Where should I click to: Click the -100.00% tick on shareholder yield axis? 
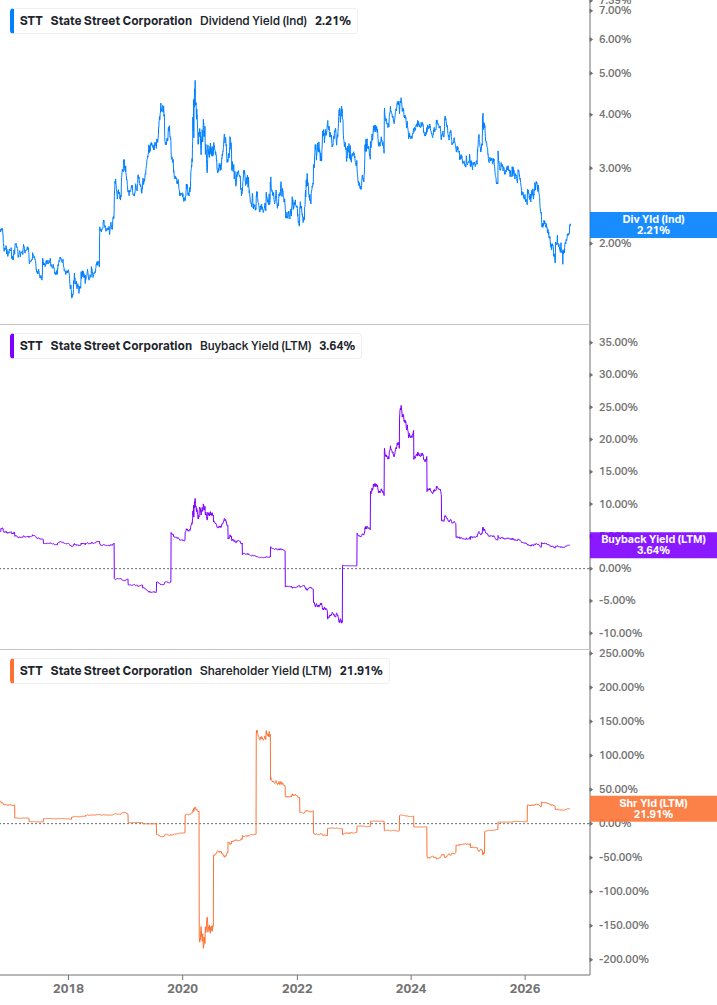(623, 892)
